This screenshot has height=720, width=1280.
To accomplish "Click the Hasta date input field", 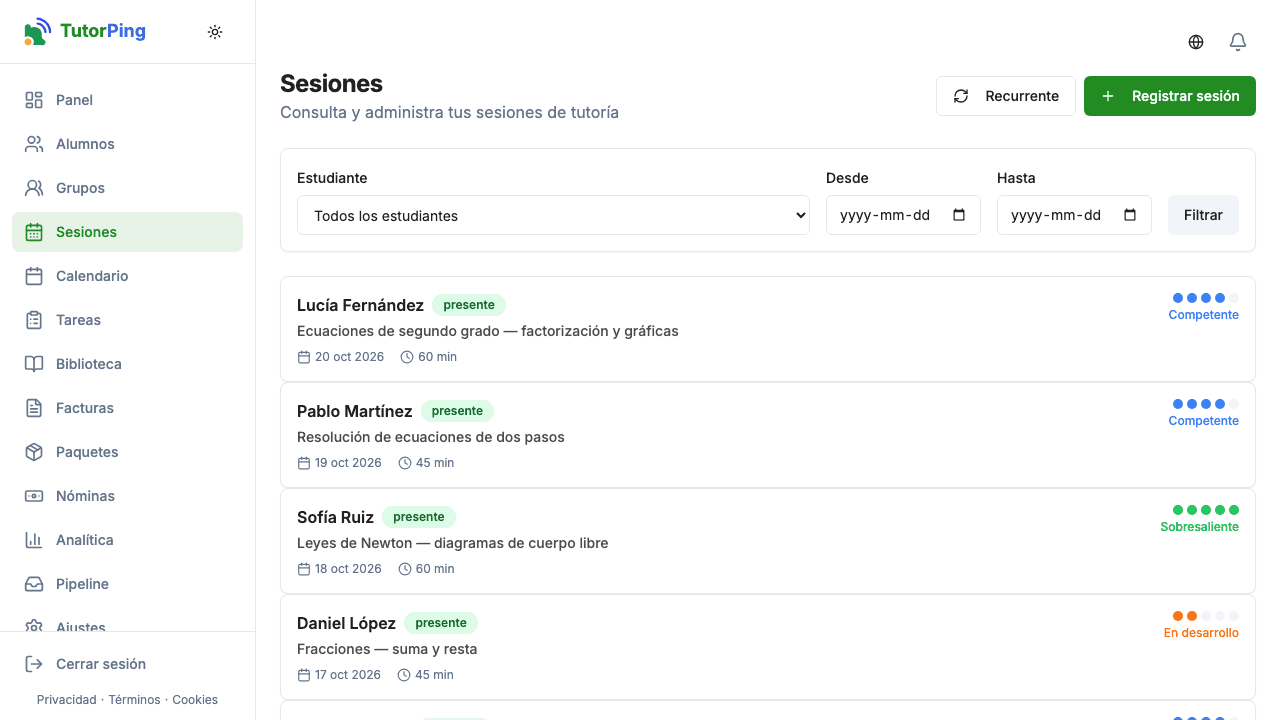I will pos(1074,215).
